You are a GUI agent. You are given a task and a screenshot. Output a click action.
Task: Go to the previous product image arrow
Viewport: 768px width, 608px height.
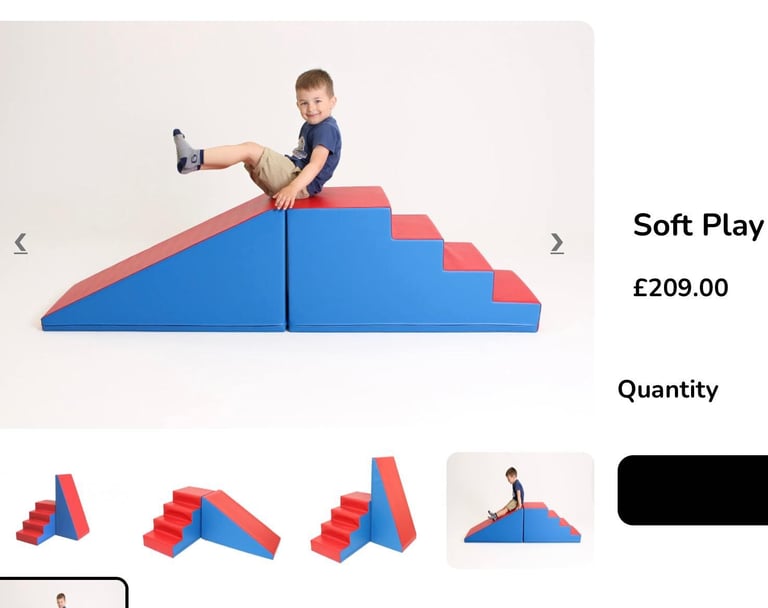pyautogui.click(x=21, y=243)
